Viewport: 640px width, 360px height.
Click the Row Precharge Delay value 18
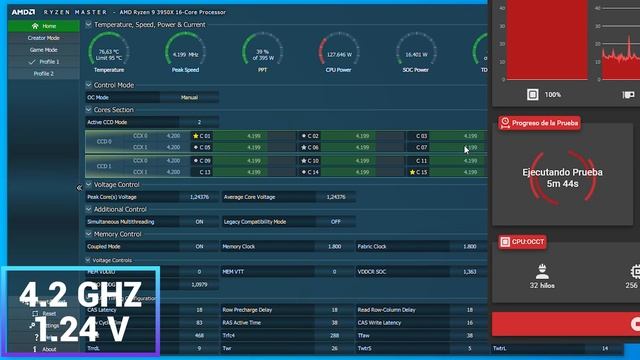pyautogui.click(x=335, y=310)
